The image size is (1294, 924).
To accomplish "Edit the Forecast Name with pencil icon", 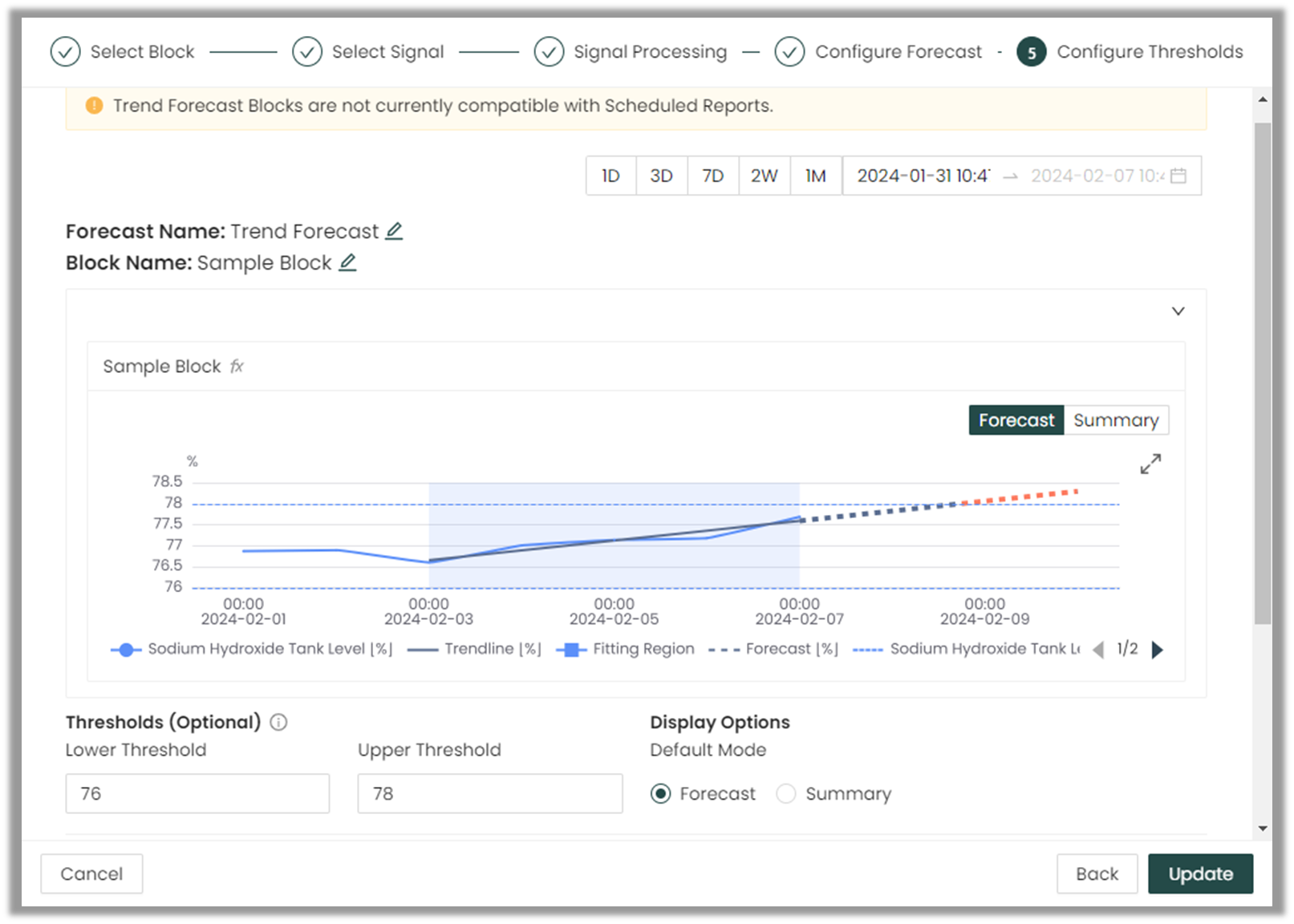I will tap(393, 232).
